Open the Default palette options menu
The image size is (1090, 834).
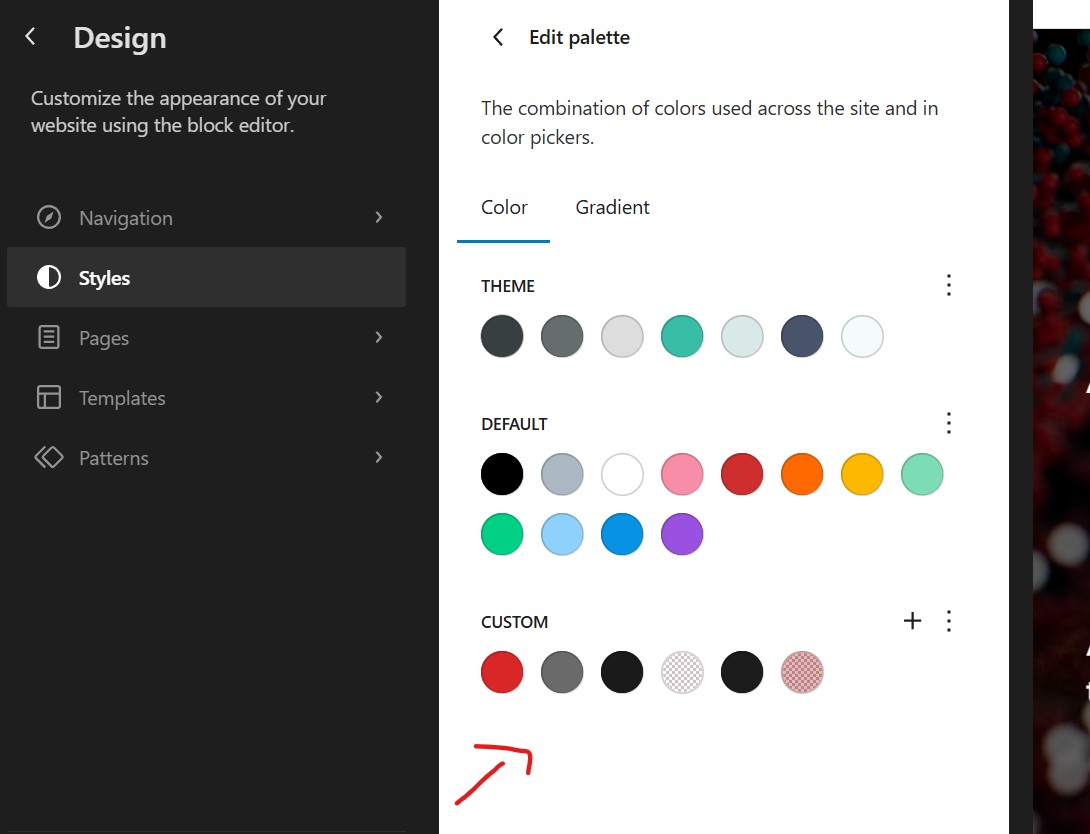[x=949, y=423]
